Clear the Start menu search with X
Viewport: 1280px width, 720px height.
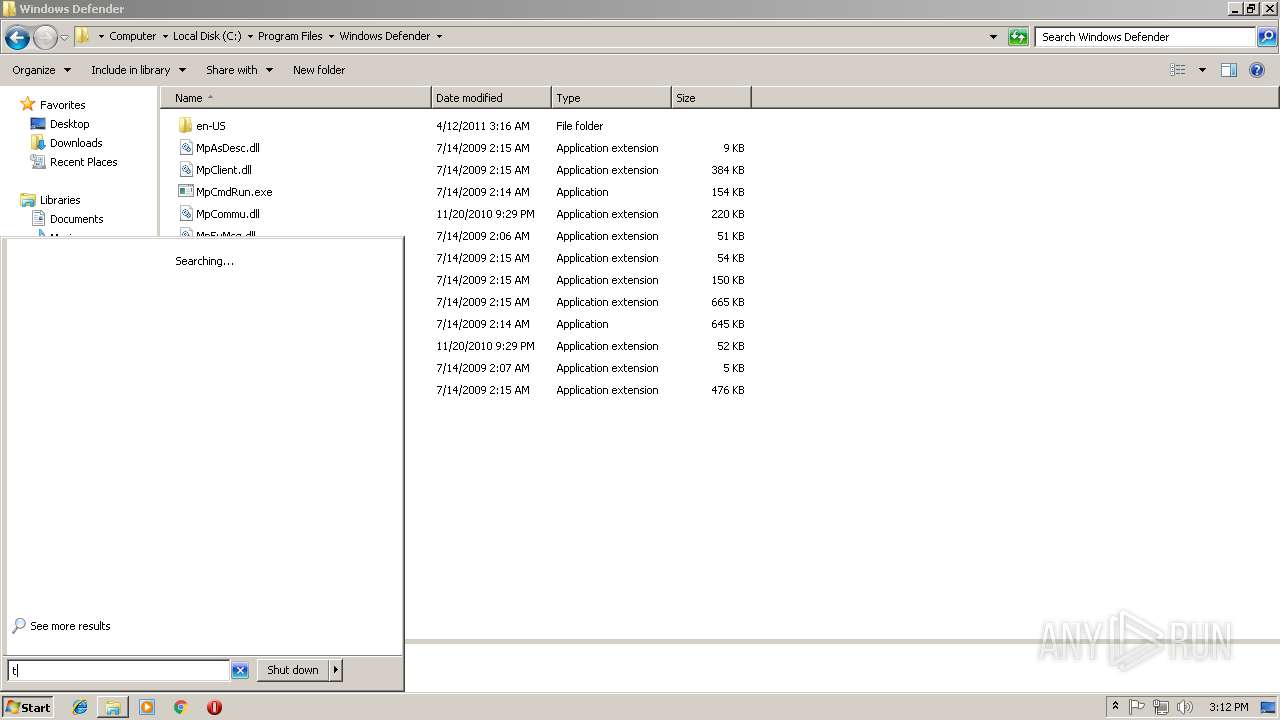240,670
